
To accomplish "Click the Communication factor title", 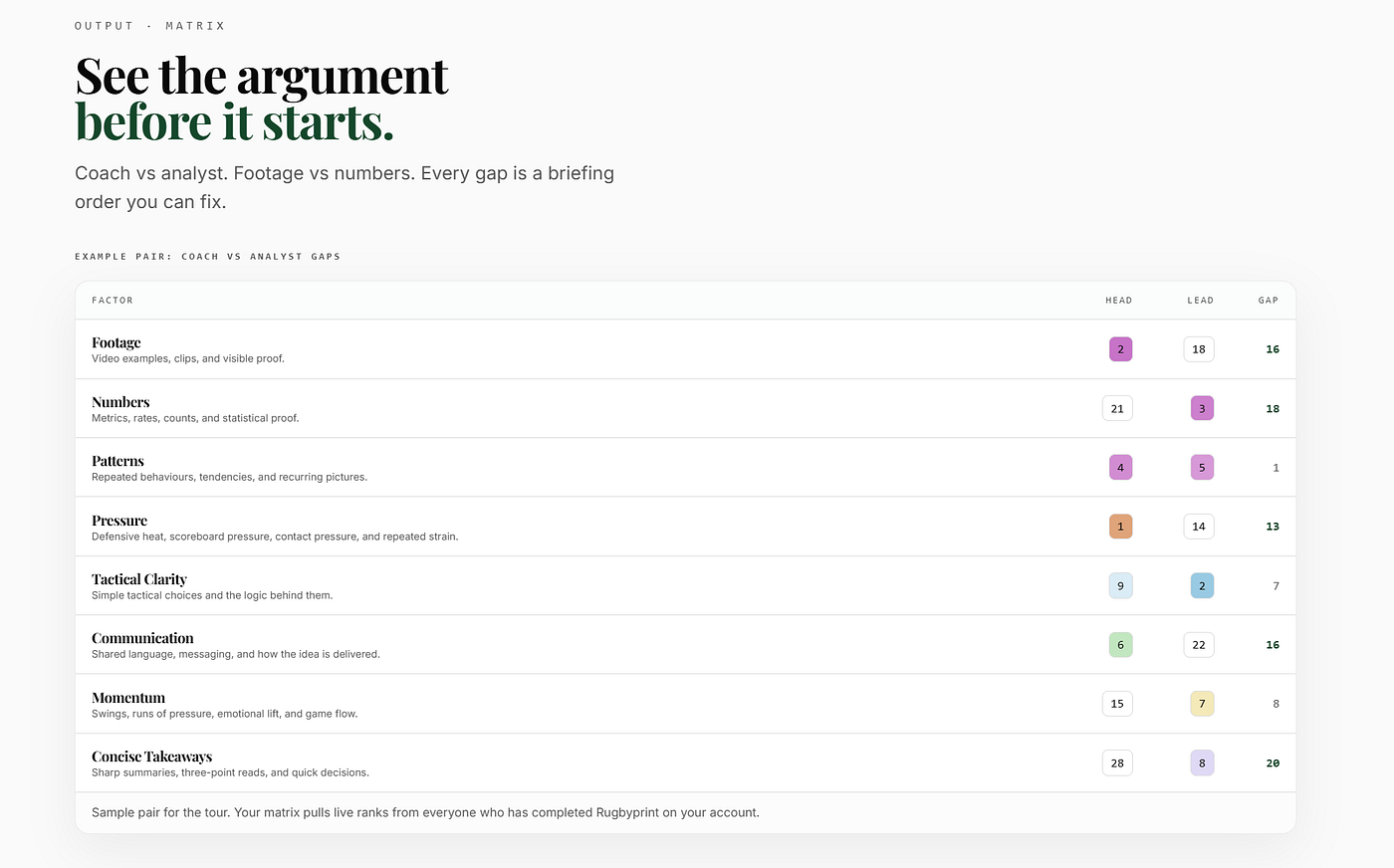I will [142, 638].
